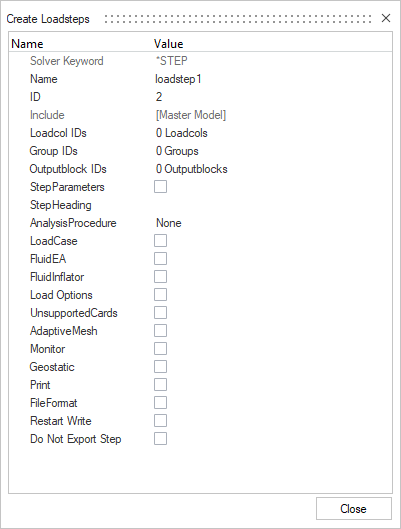Enable the StepParameters checkbox
Viewport: 401px width, 529px height.
[160, 187]
